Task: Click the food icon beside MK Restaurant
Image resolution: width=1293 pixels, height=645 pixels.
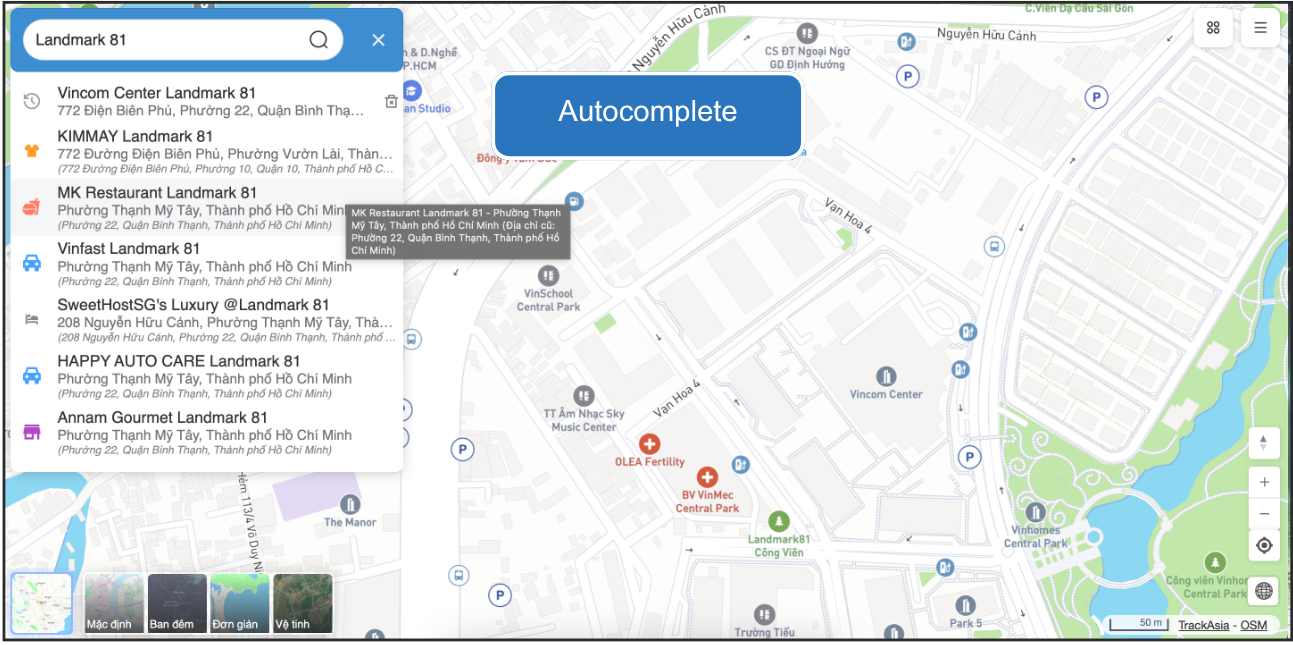Action: click(x=32, y=208)
